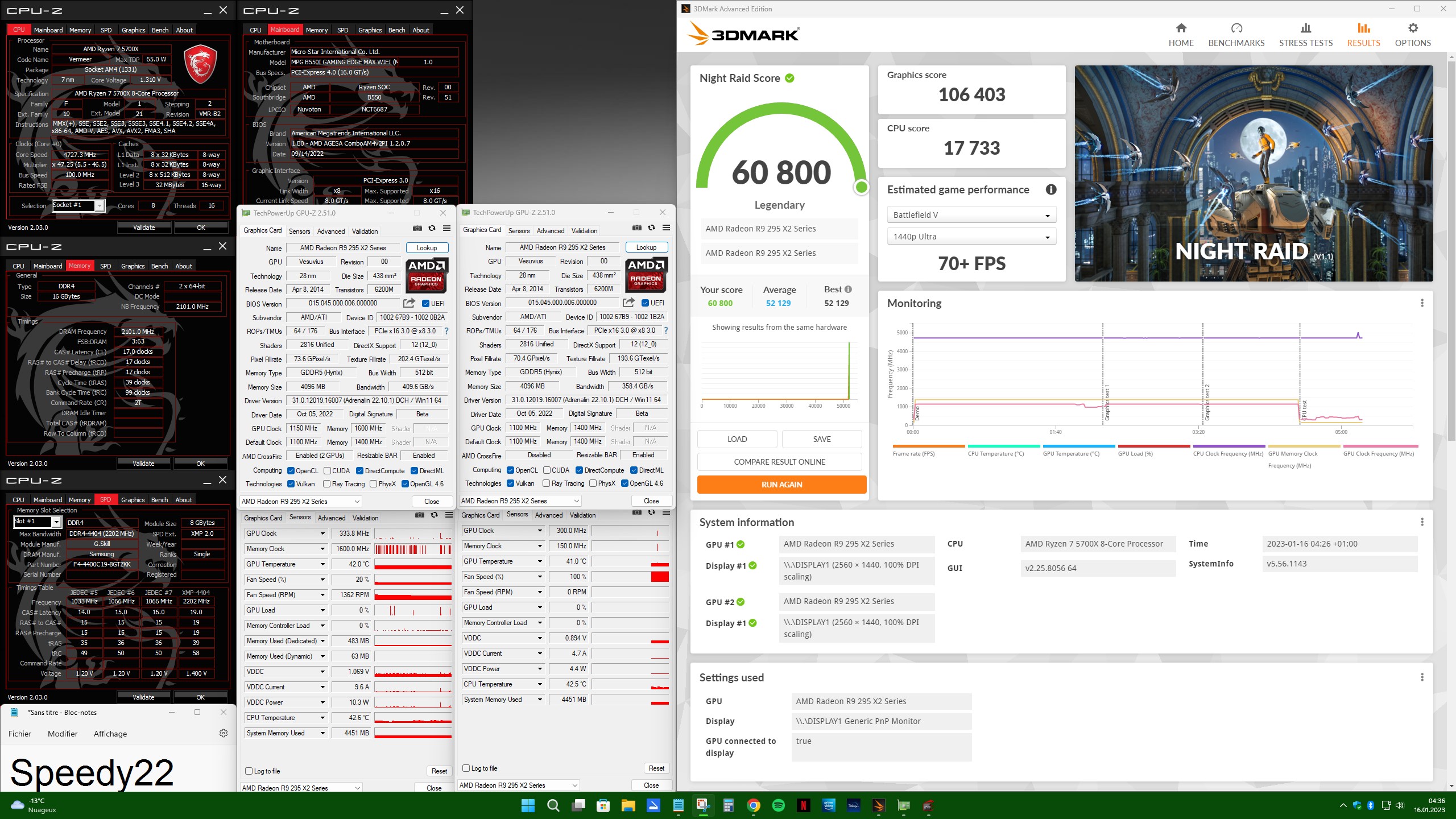Toggle the Vulkan checkbox in the right GPU-Z window
This screenshot has width=1456, height=819.
[x=510, y=483]
